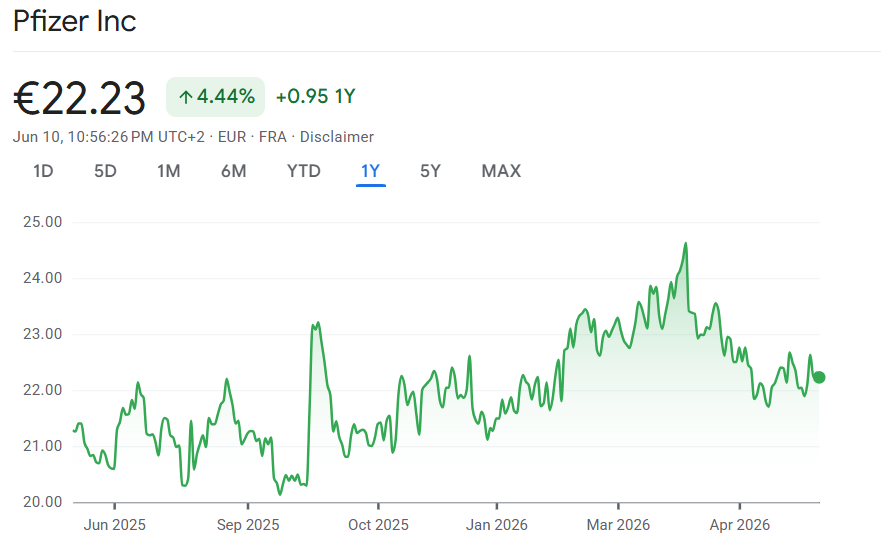Click the Jun 10 timestamp text
This screenshot has height=547, width=881.
coord(108,137)
